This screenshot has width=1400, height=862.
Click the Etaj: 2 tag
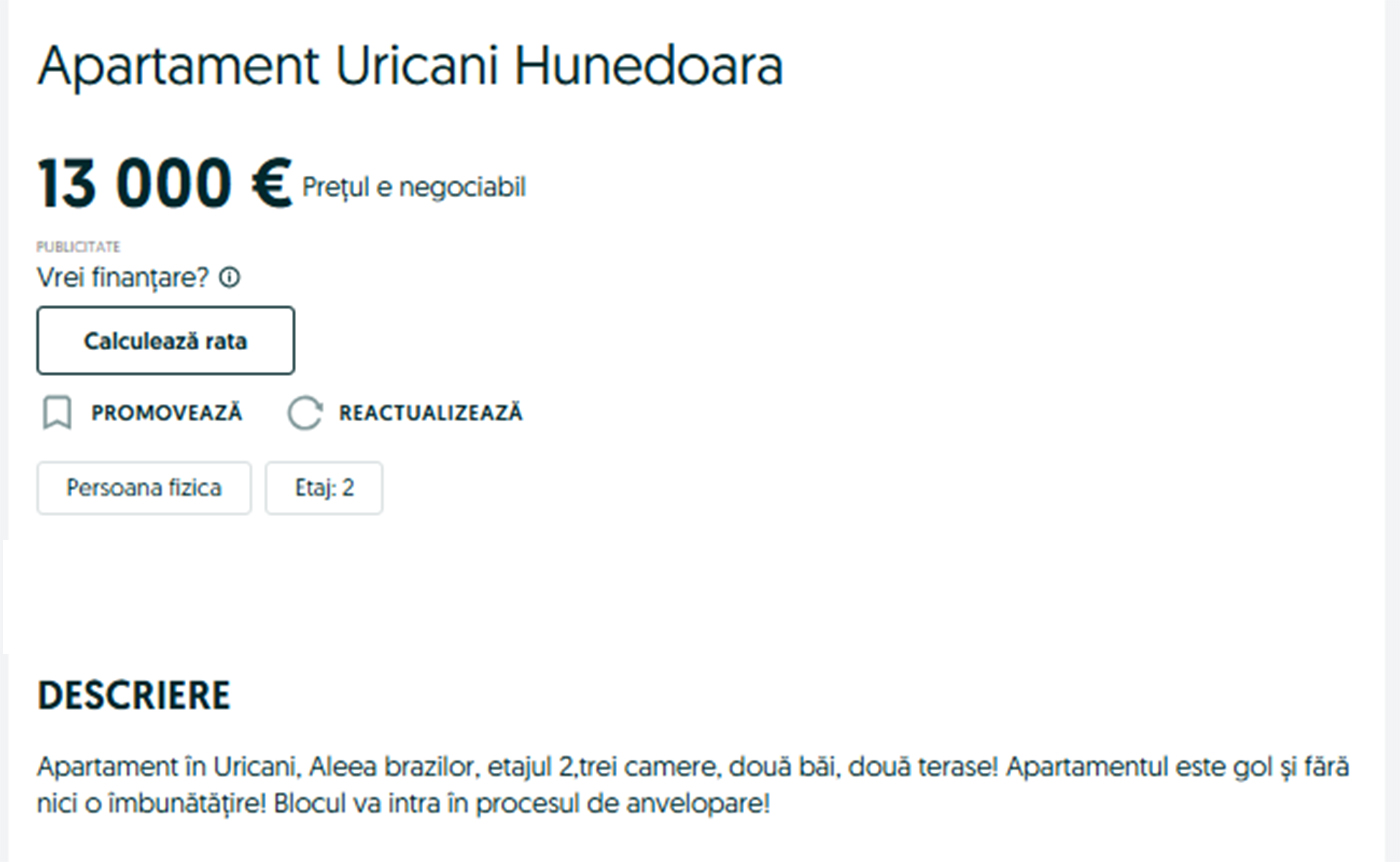324,489
